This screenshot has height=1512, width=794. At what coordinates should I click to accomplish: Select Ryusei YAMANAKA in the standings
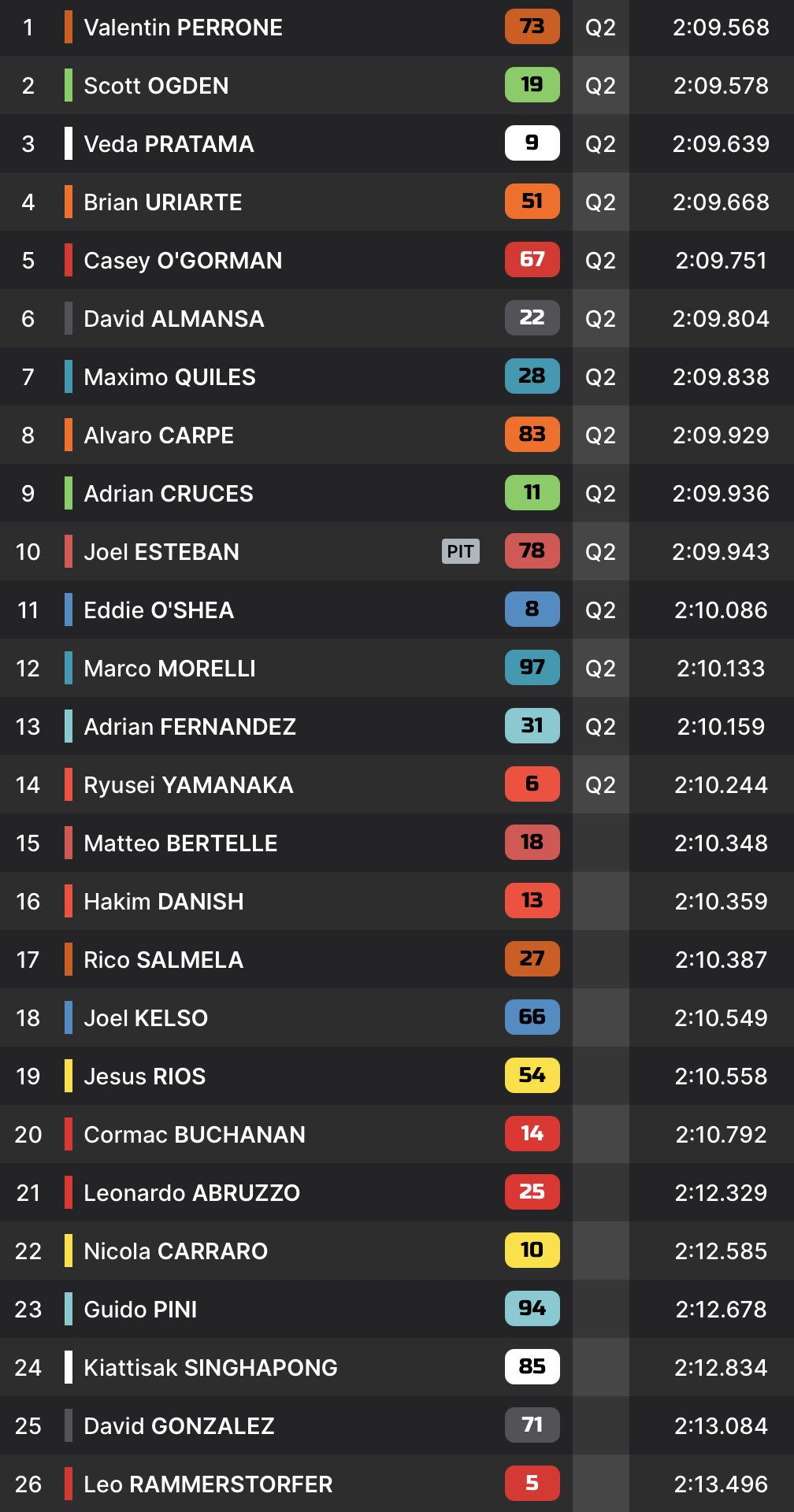click(397, 784)
